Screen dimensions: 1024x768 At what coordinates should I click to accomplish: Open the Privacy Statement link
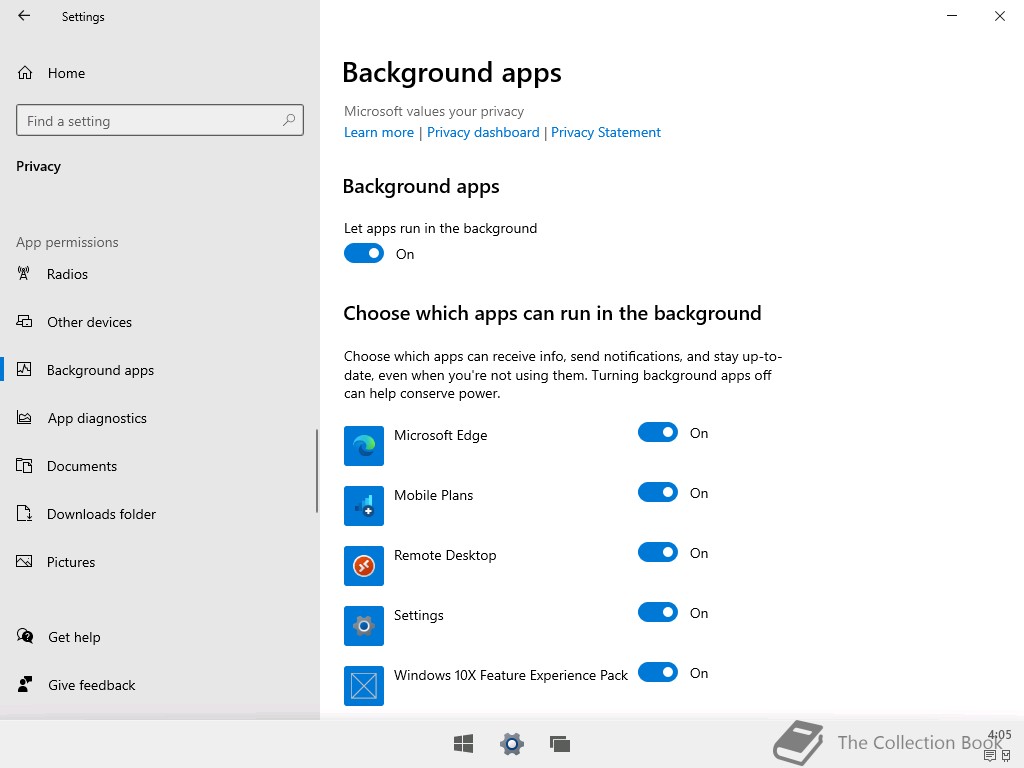606,133
